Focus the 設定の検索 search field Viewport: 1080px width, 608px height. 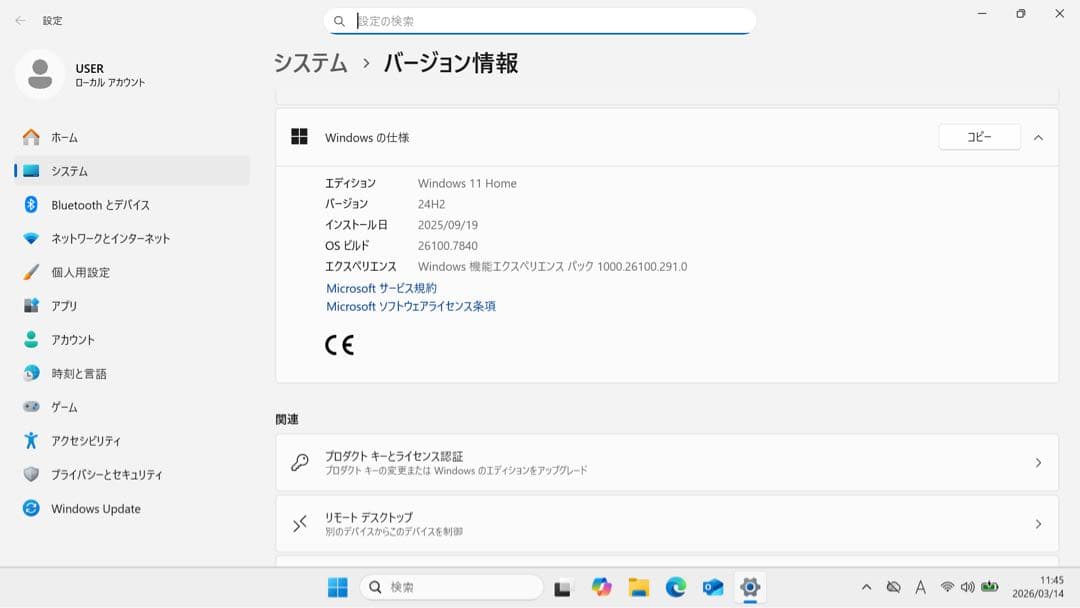539,21
